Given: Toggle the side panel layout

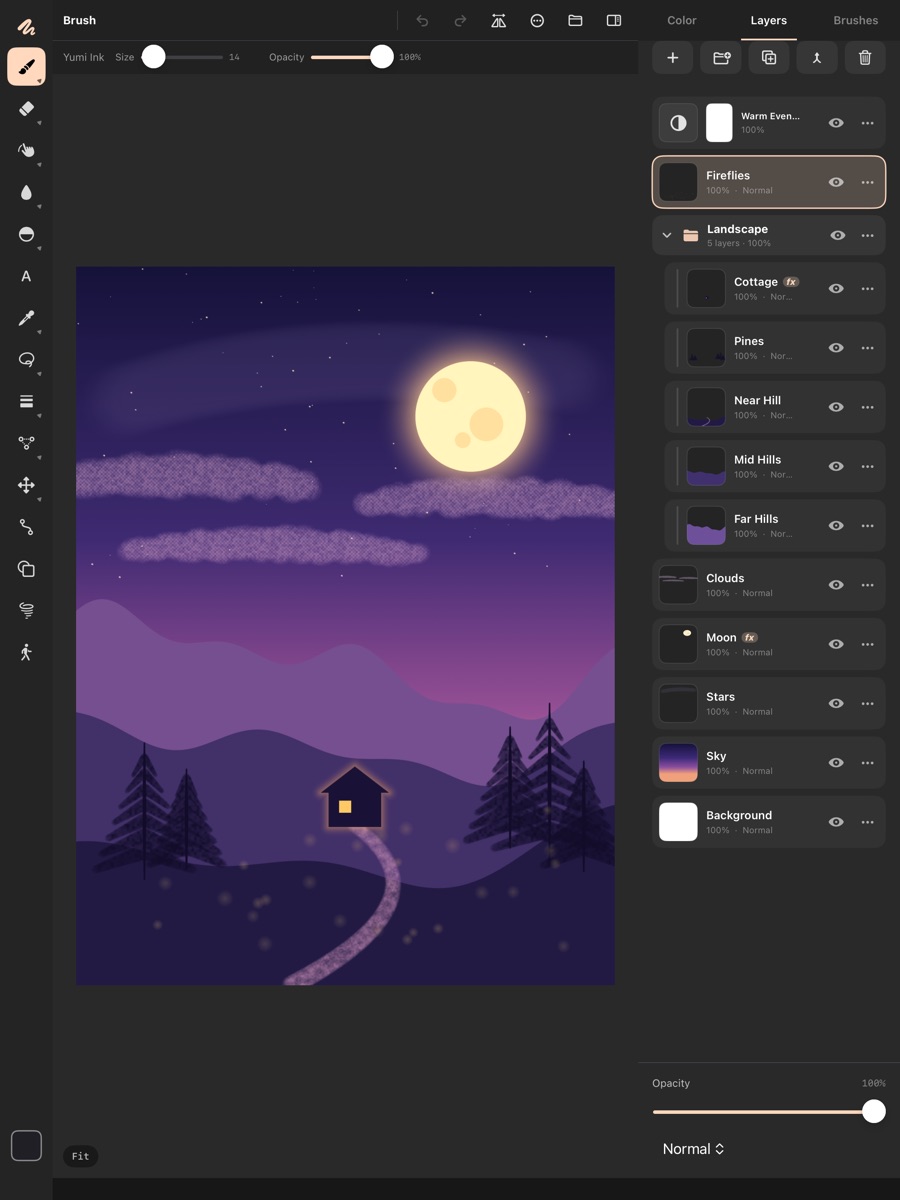Looking at the screenshot, I should pos(614,20).
